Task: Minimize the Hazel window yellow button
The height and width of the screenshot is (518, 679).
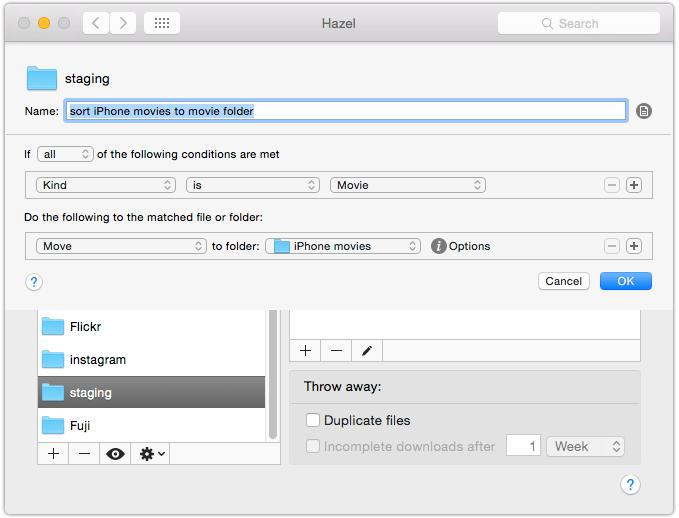Action: pos(44,23)
